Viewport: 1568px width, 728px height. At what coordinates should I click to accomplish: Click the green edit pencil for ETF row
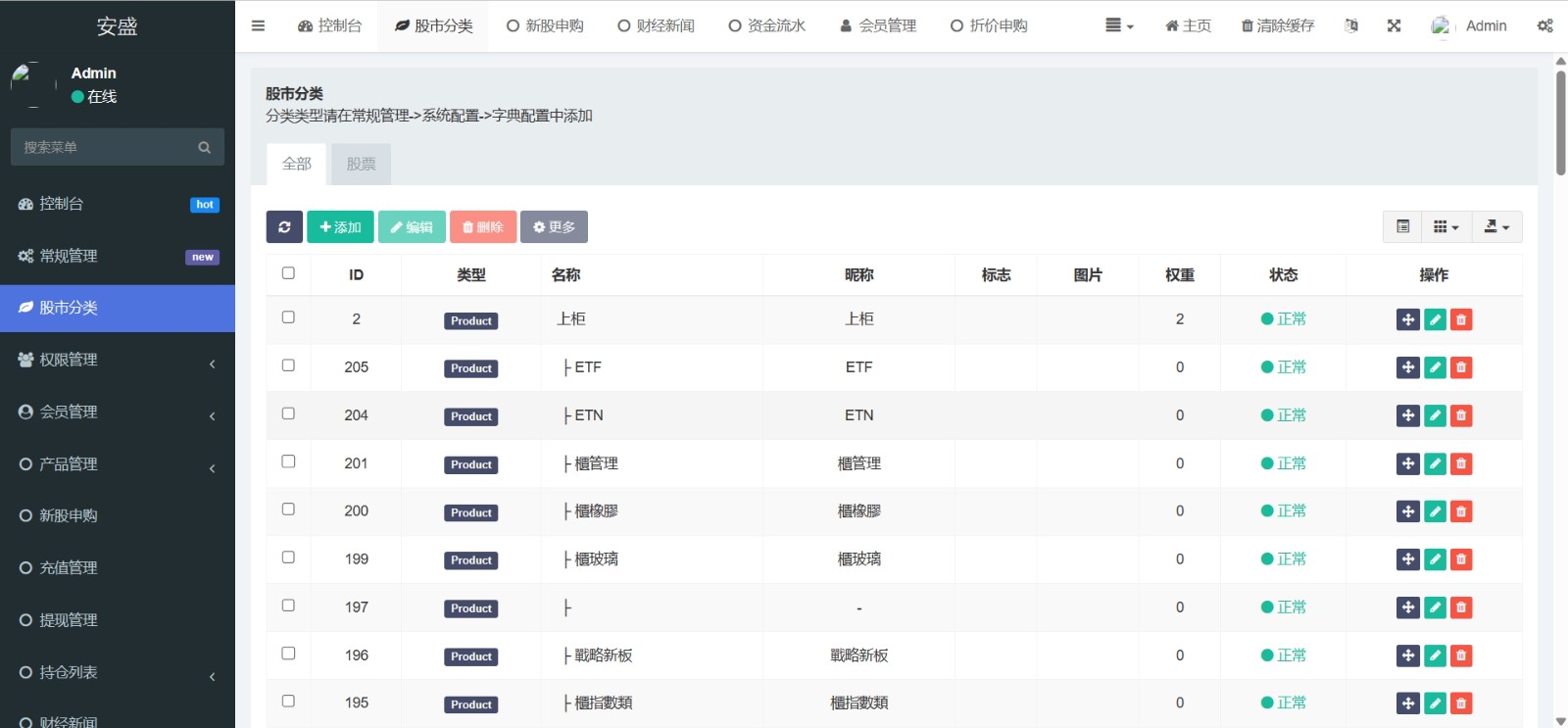point(1435,367)
